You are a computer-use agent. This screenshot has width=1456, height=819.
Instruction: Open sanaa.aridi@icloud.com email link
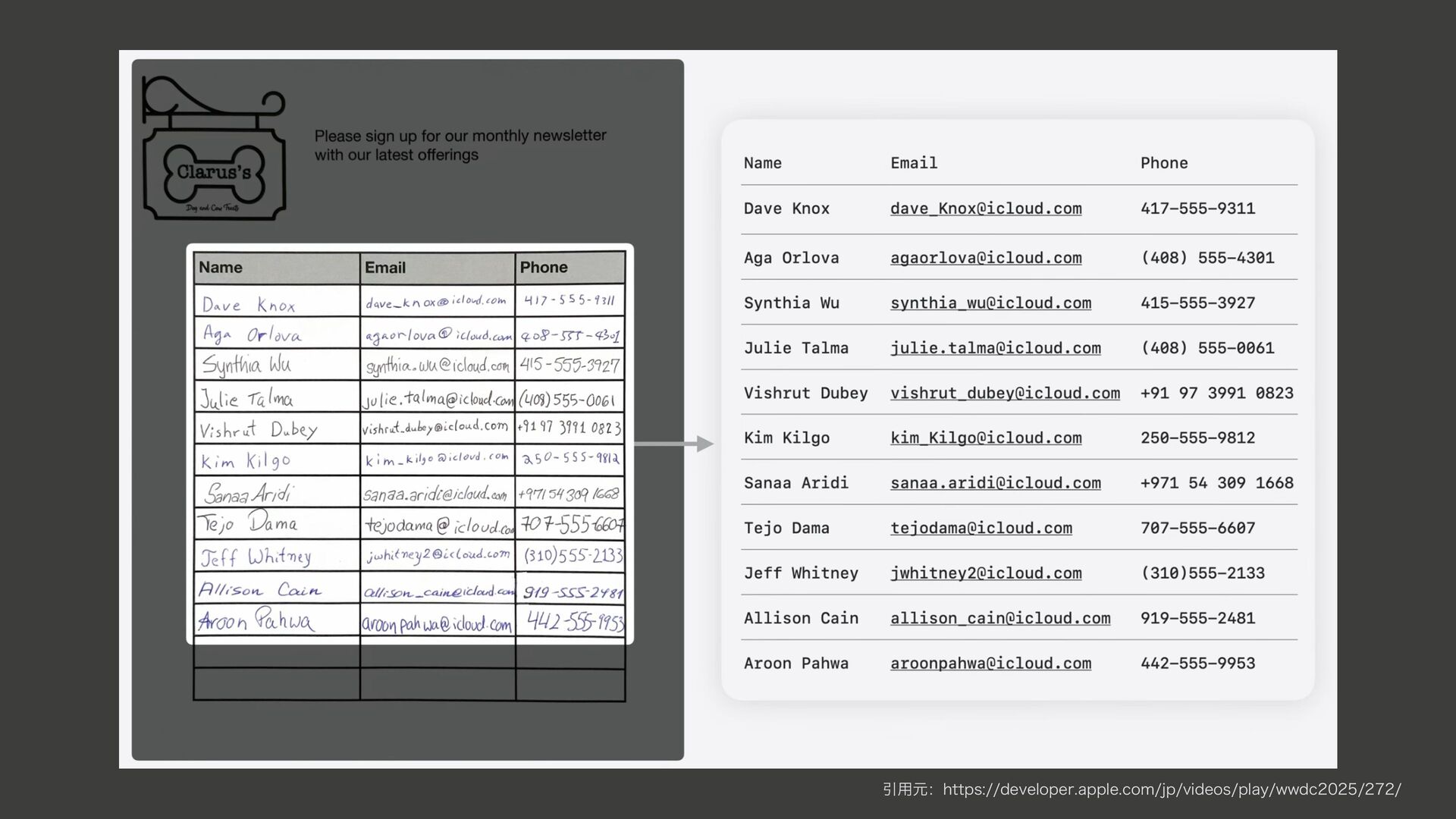[995, 483]
